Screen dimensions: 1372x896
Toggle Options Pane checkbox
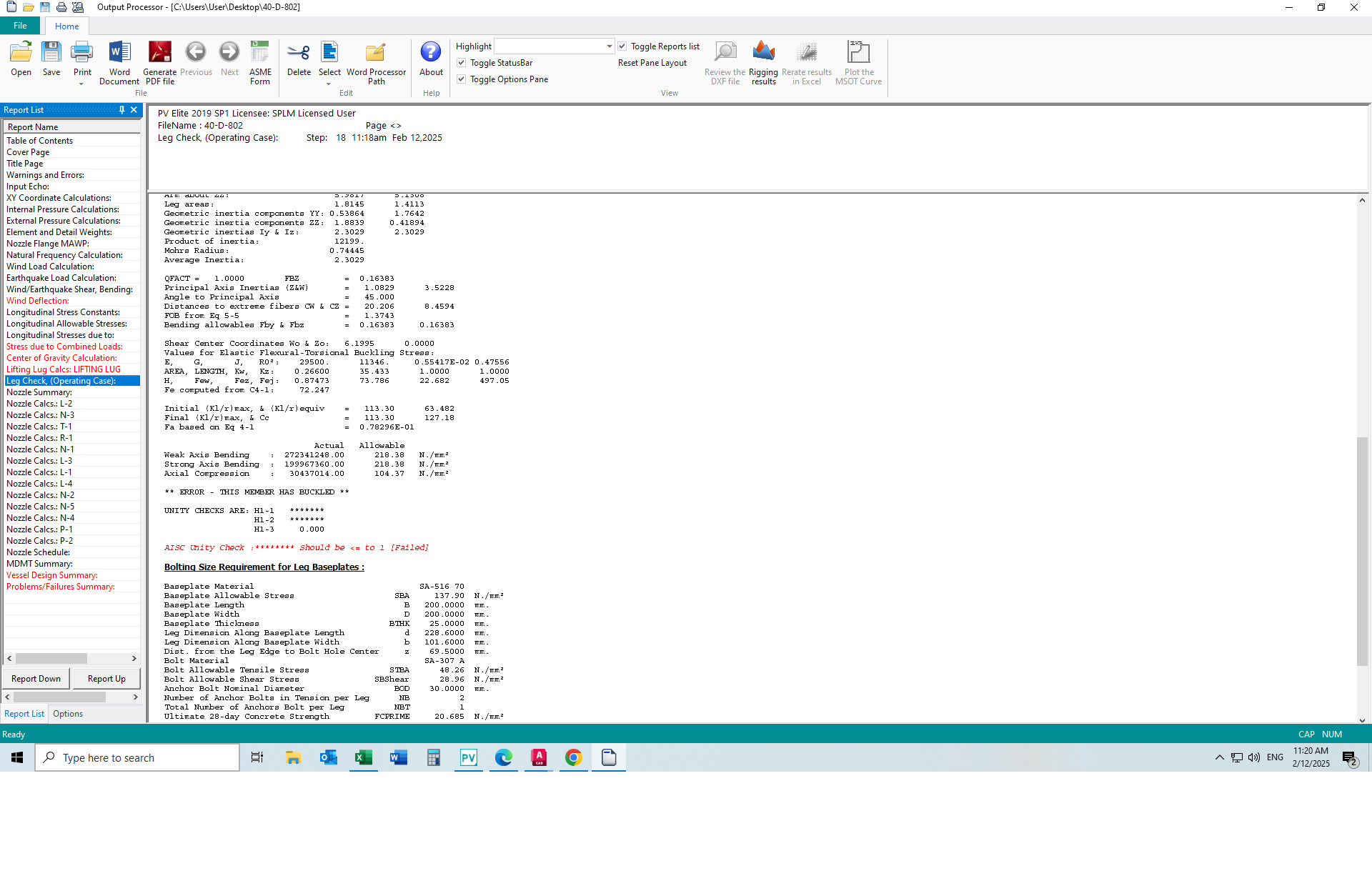462,79
